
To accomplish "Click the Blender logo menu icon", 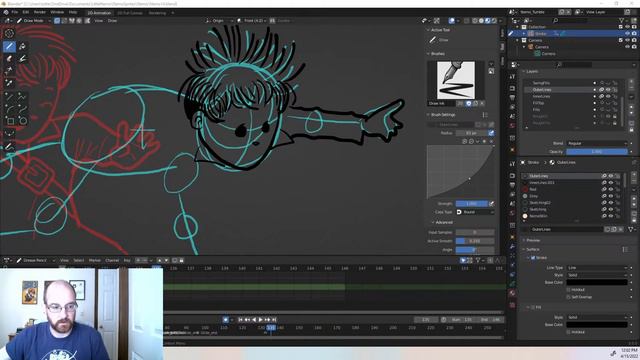I will pos(6,13).
